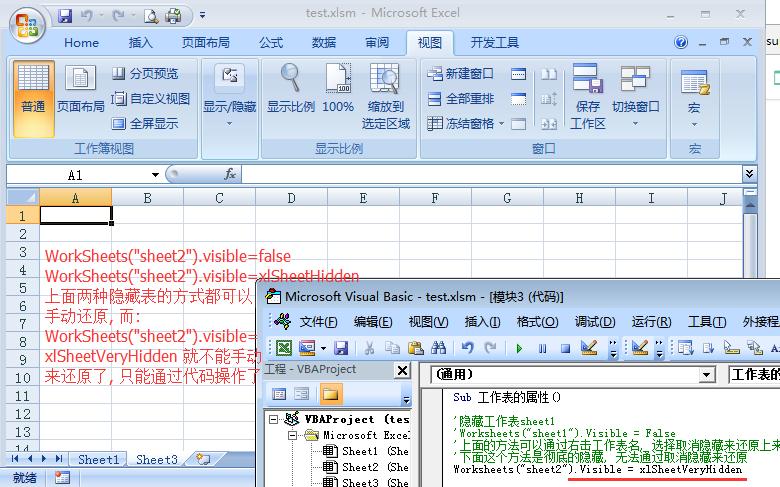Open Insert UserForm dropdown arrow in VBA
Viewport: 780px width, 487px height.
324,348
